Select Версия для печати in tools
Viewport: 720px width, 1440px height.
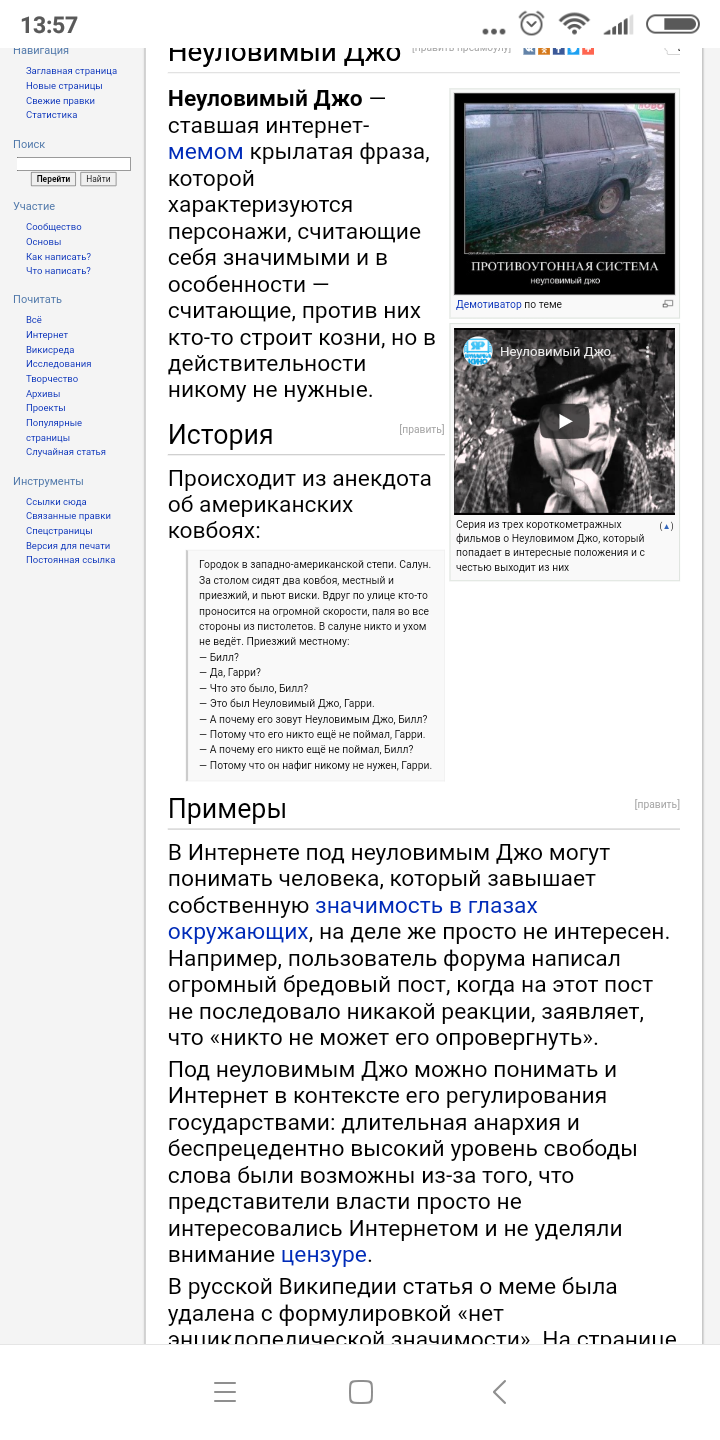click(68, 546)
